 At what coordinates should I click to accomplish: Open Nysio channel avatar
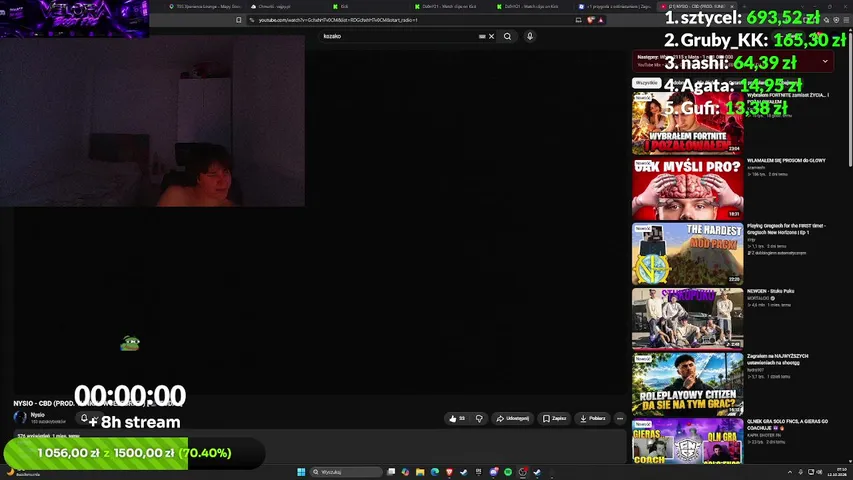[20, 417]
